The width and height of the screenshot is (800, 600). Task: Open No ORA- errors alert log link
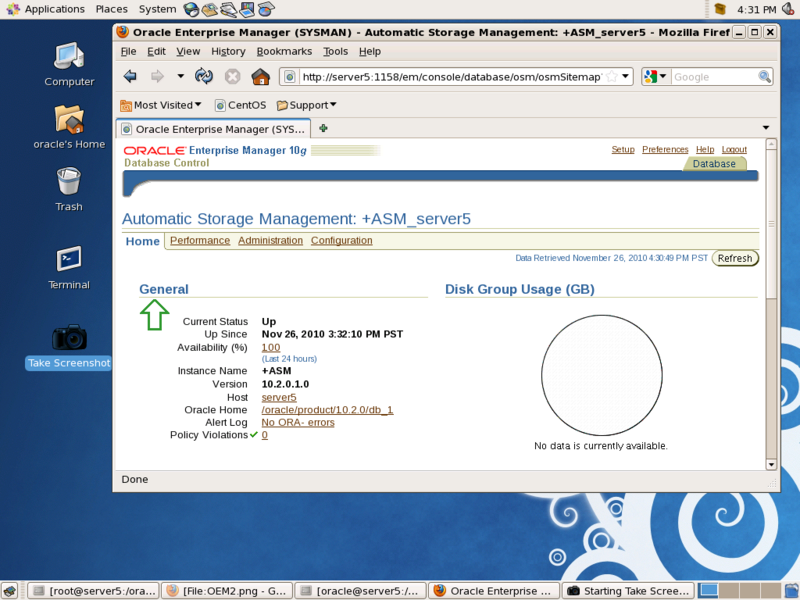[x=298, y=422]
